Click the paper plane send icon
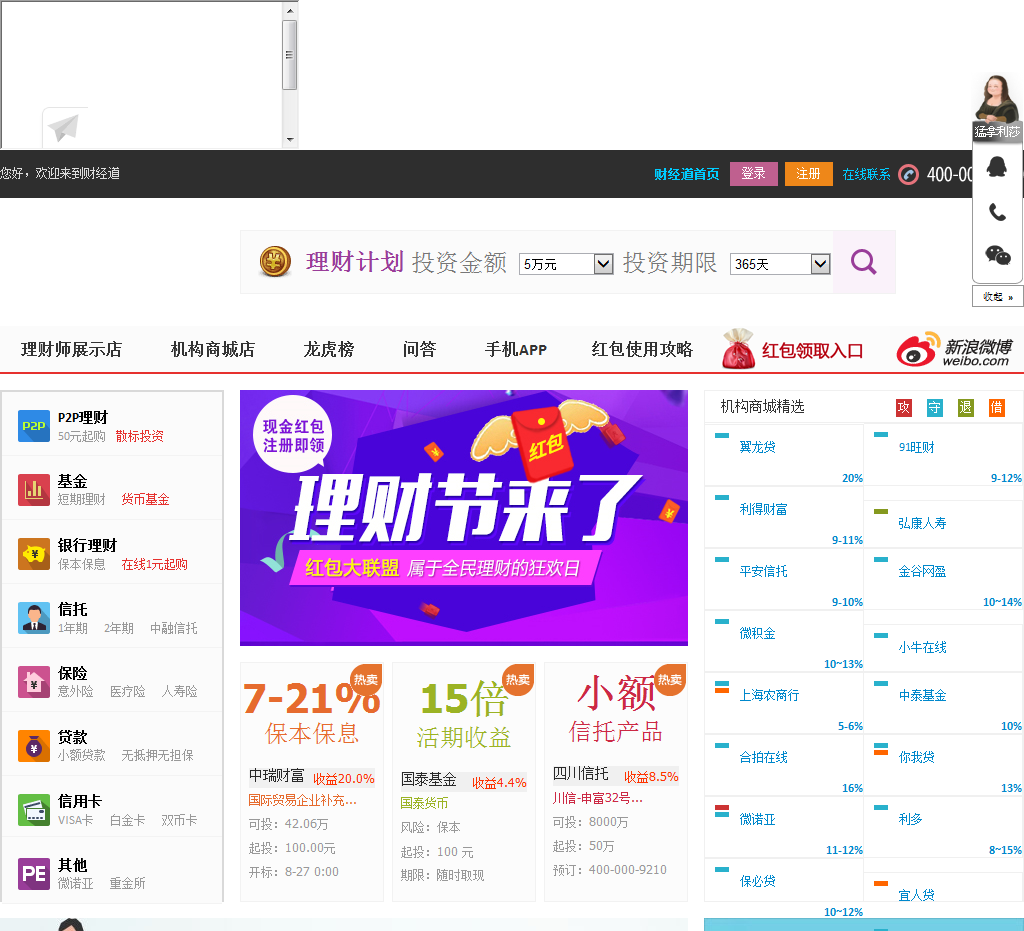The height and width of the screenshot is (931, 1024). coord(65,127)
